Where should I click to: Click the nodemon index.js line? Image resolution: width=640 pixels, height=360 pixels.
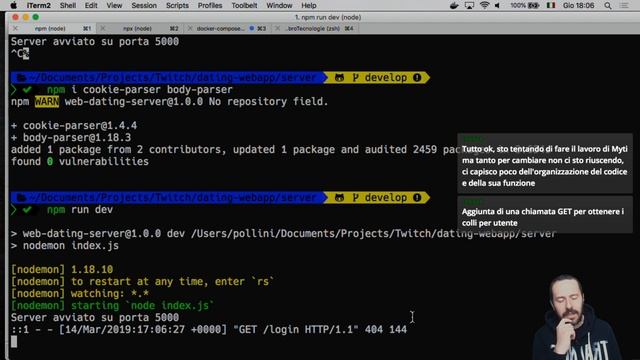click(x=65, y=246)
